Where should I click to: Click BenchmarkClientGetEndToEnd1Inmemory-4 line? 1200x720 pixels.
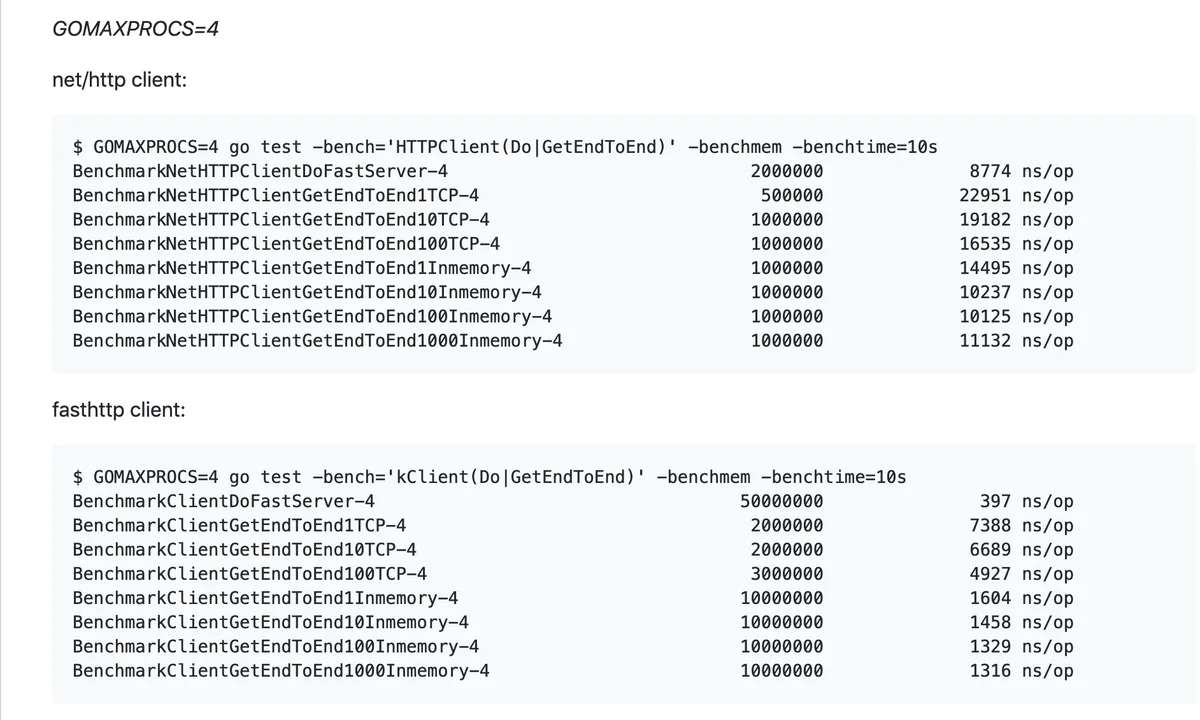266,598
